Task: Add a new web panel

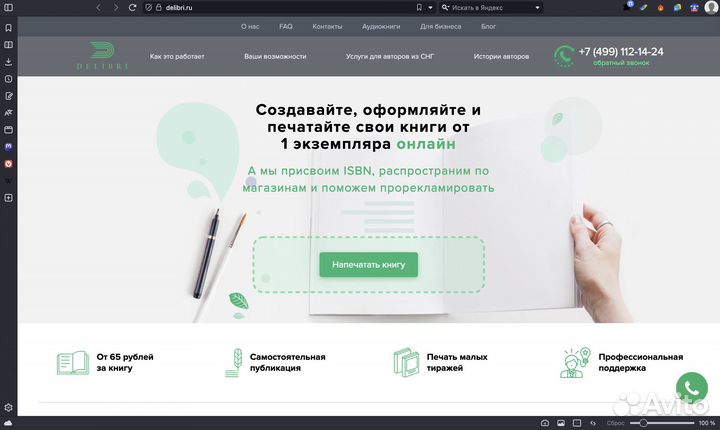Action: [8, 198]
